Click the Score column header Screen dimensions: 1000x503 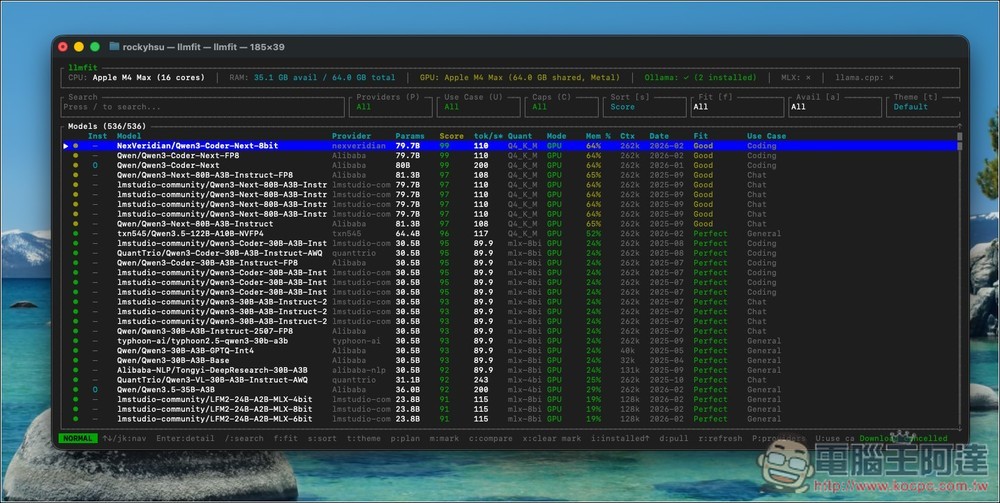(x=452, y=136)
